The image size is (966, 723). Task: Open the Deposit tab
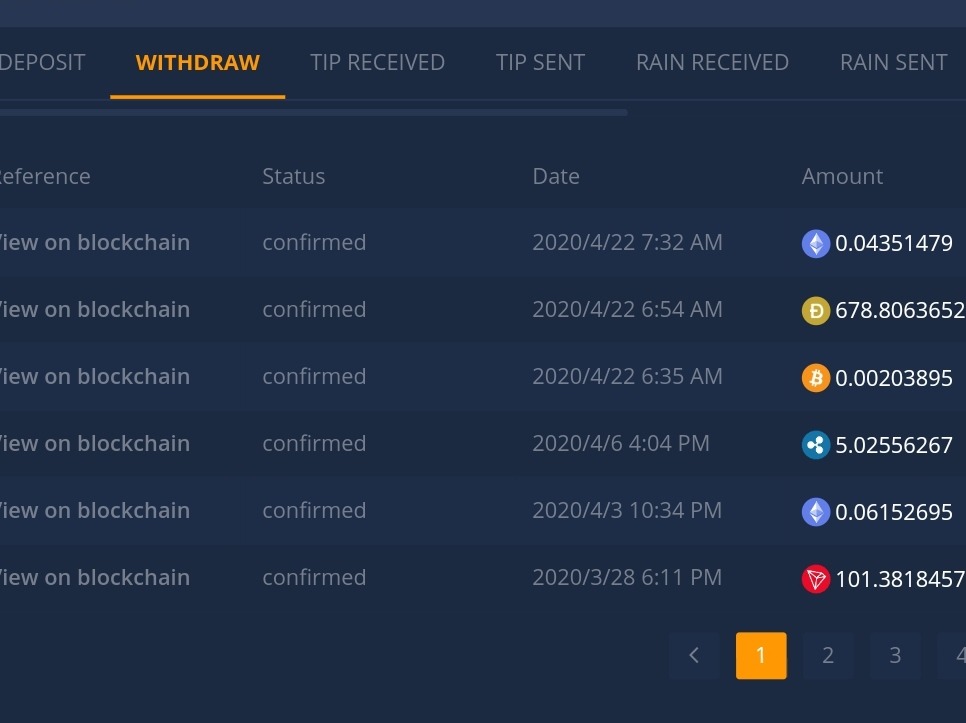[x=42, y=62]
